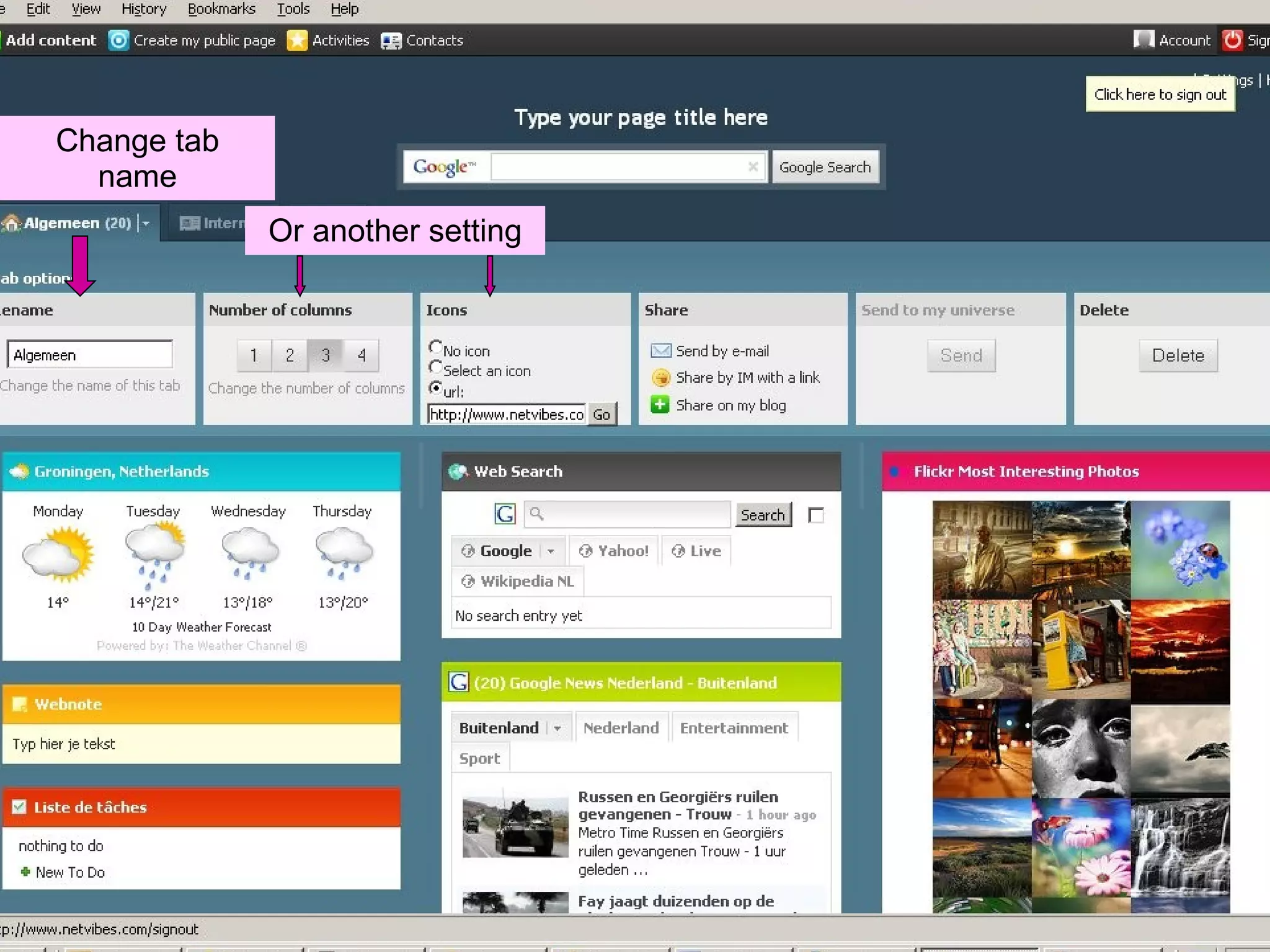
Task: Click the red sign out power icon
Action: point(1232,40)
